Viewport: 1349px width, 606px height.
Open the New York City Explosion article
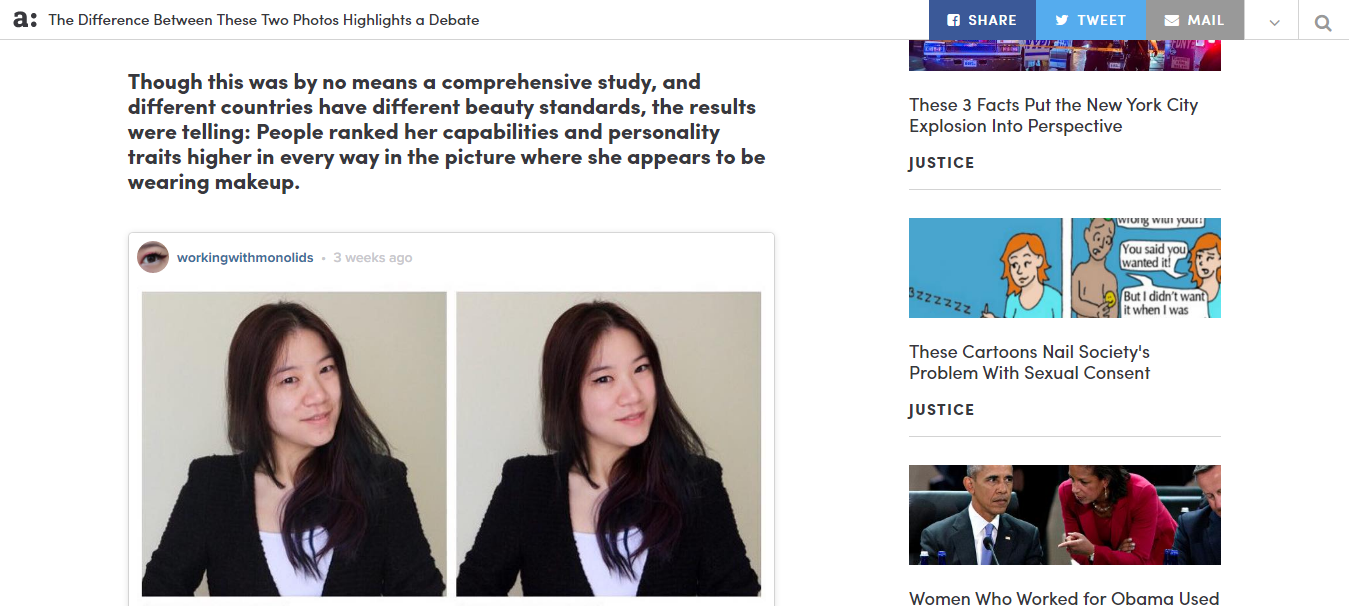(x=1053, y=115)
